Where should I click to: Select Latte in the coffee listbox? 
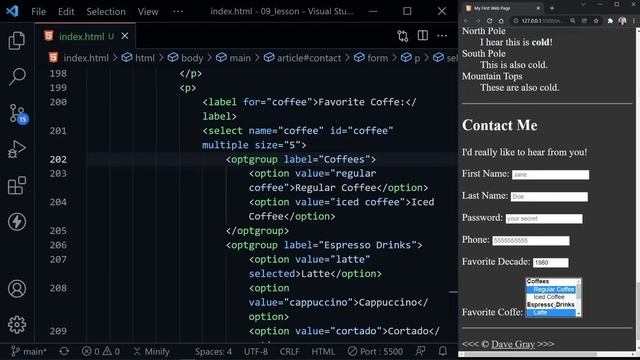point(551,312)
